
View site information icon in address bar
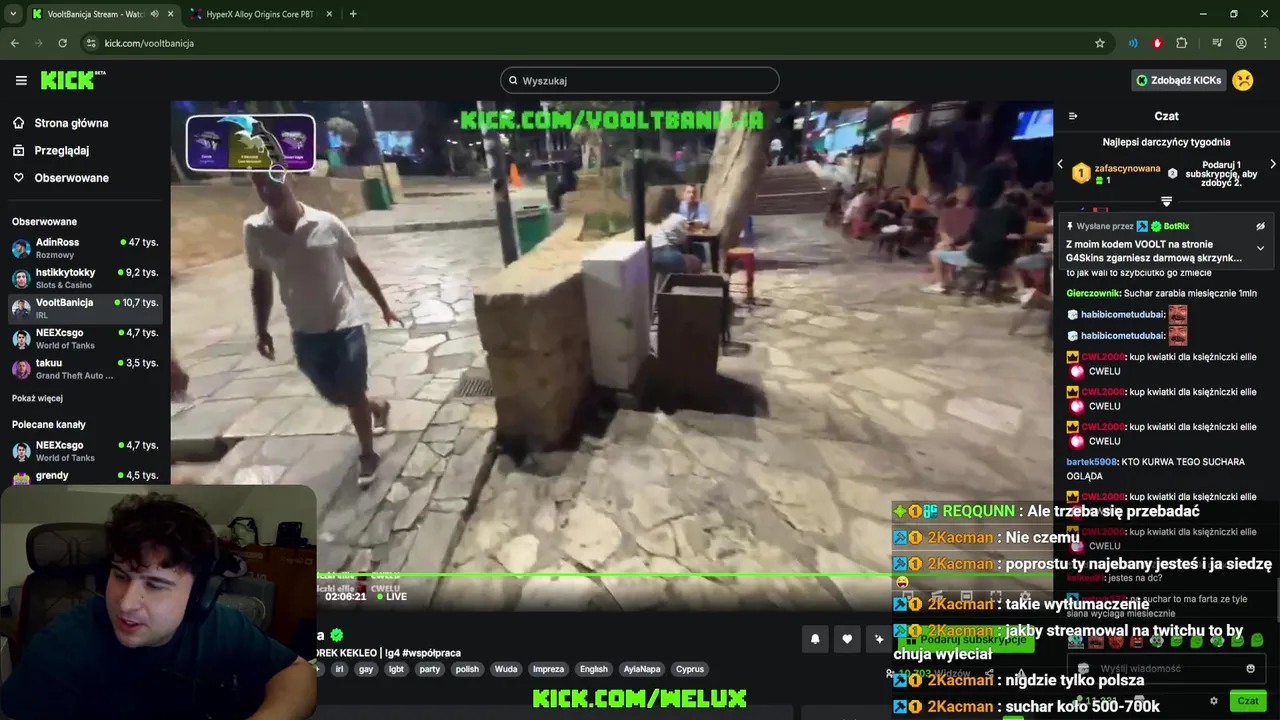91,43
